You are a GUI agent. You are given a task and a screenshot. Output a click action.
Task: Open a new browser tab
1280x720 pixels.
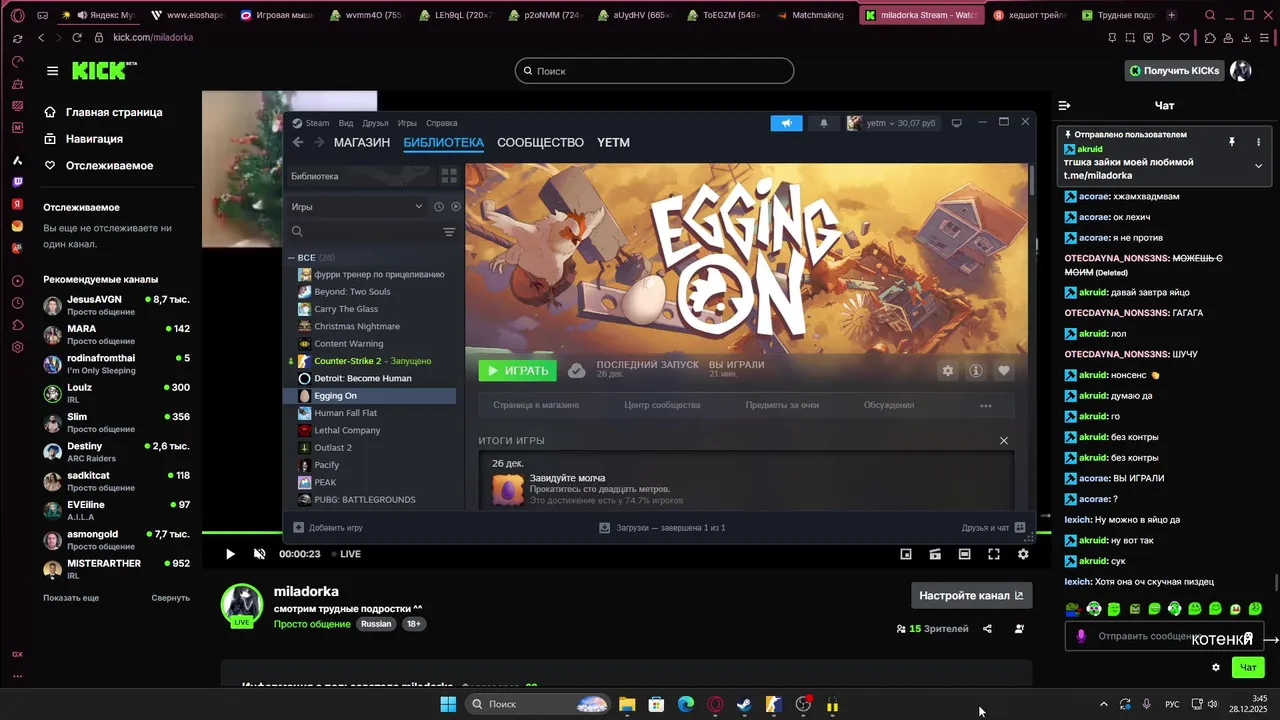[x=1172, y=15]
